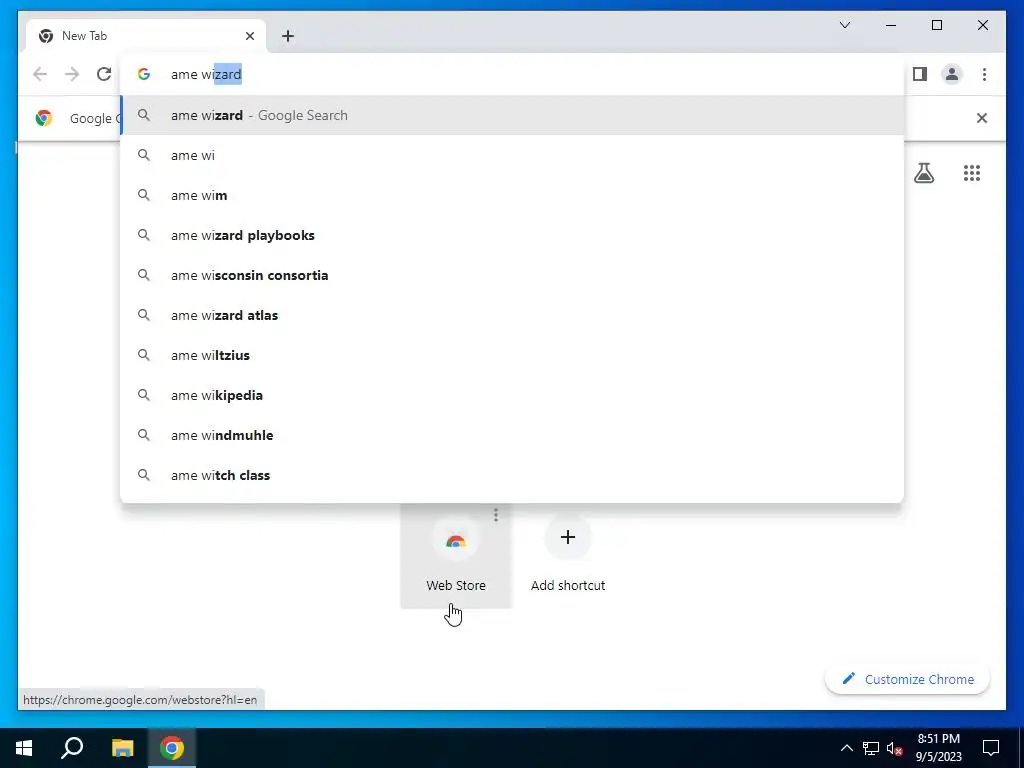The width and height of the screenshot is (1024, 768).
Task: Click Chrome icon in the taskbar
Action: pos(172,748)
